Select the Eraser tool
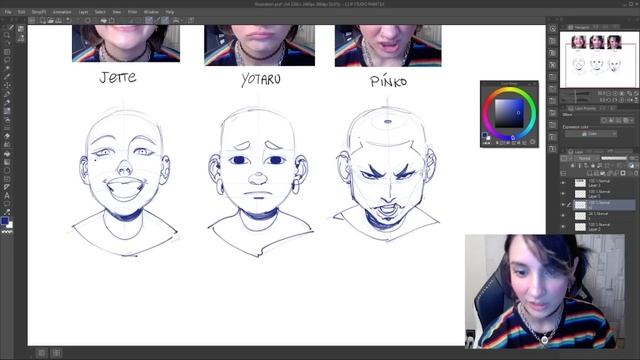The height and width of the screenshot is (360, 640). 7,136
